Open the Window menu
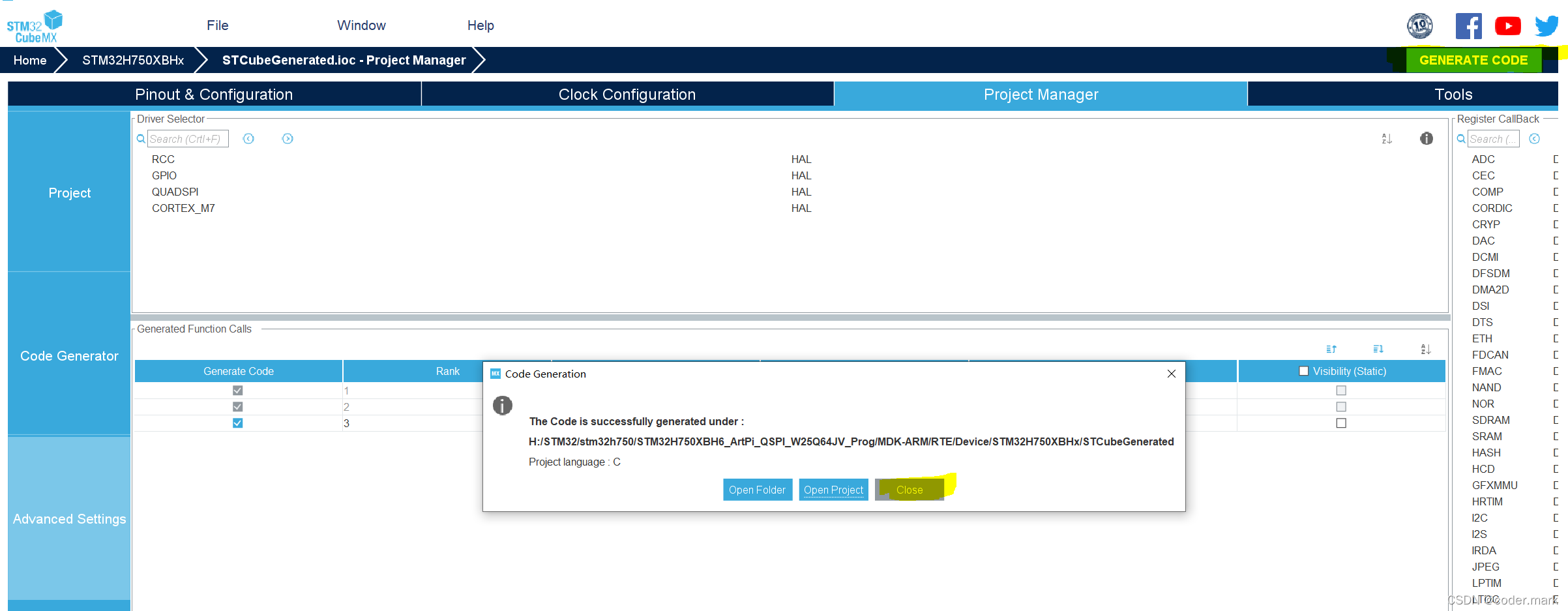This screenshot has width=1568, height=611. point(361,25)
